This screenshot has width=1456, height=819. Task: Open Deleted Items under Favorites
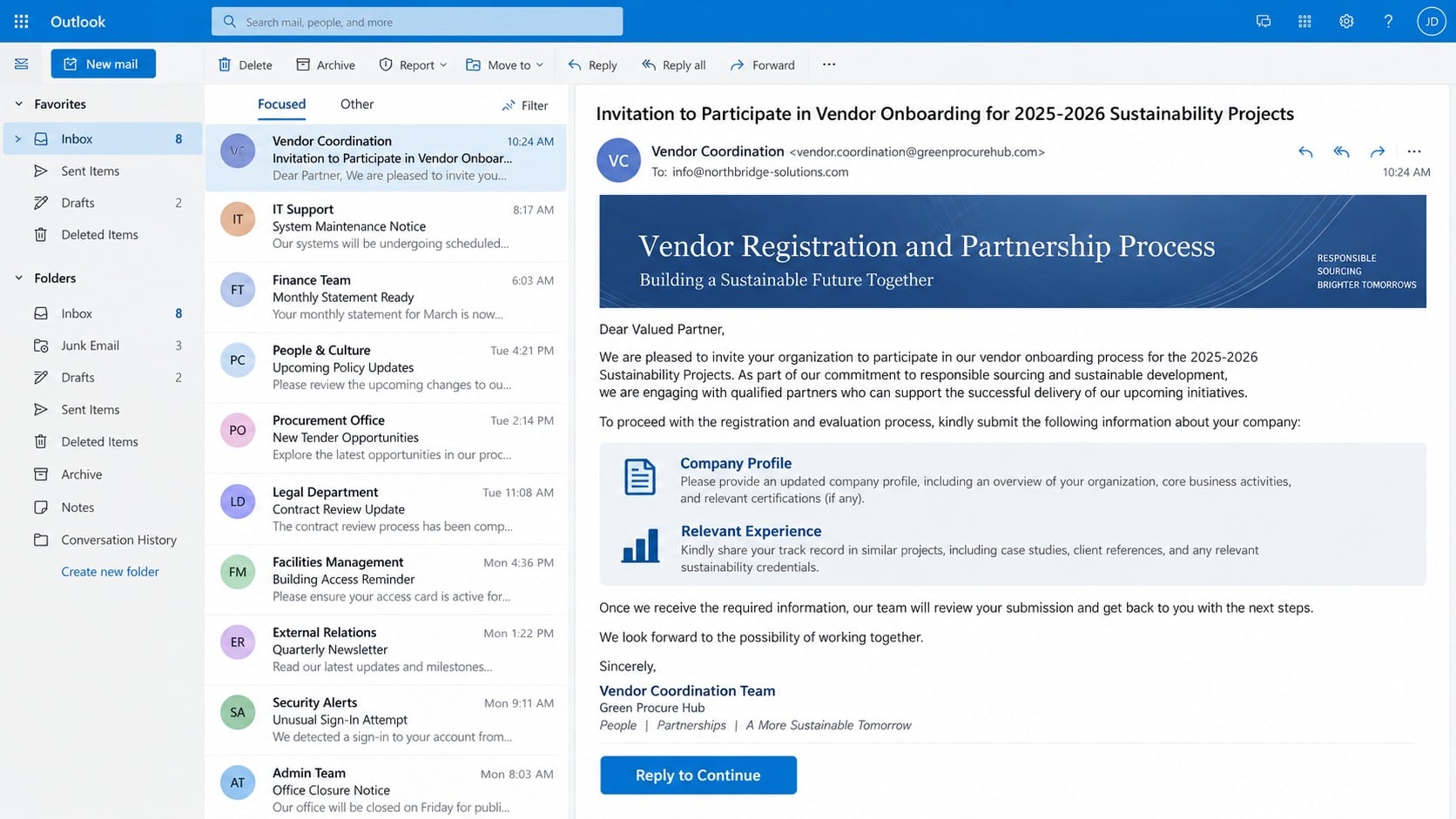point(103,234)
